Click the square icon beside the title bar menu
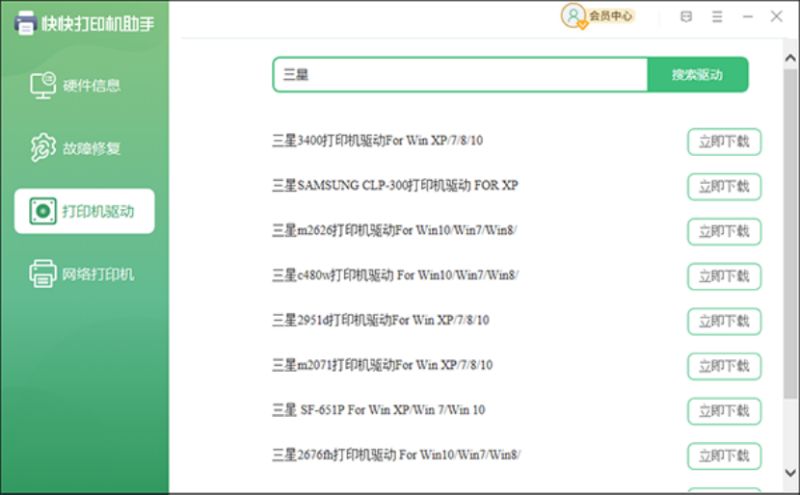 click(686, 17)
